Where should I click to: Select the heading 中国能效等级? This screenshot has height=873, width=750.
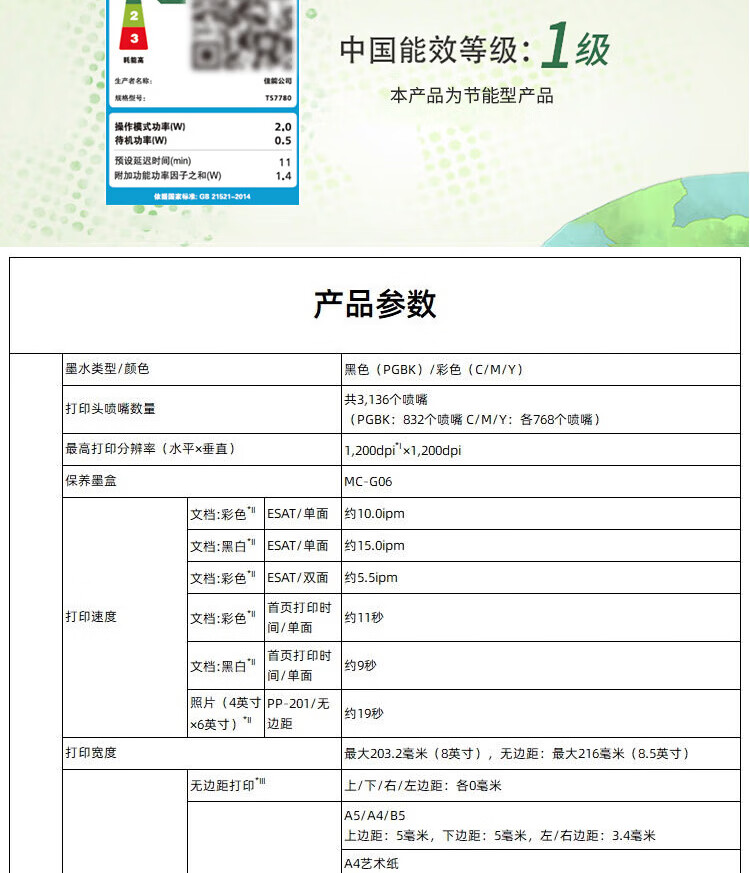435,50
